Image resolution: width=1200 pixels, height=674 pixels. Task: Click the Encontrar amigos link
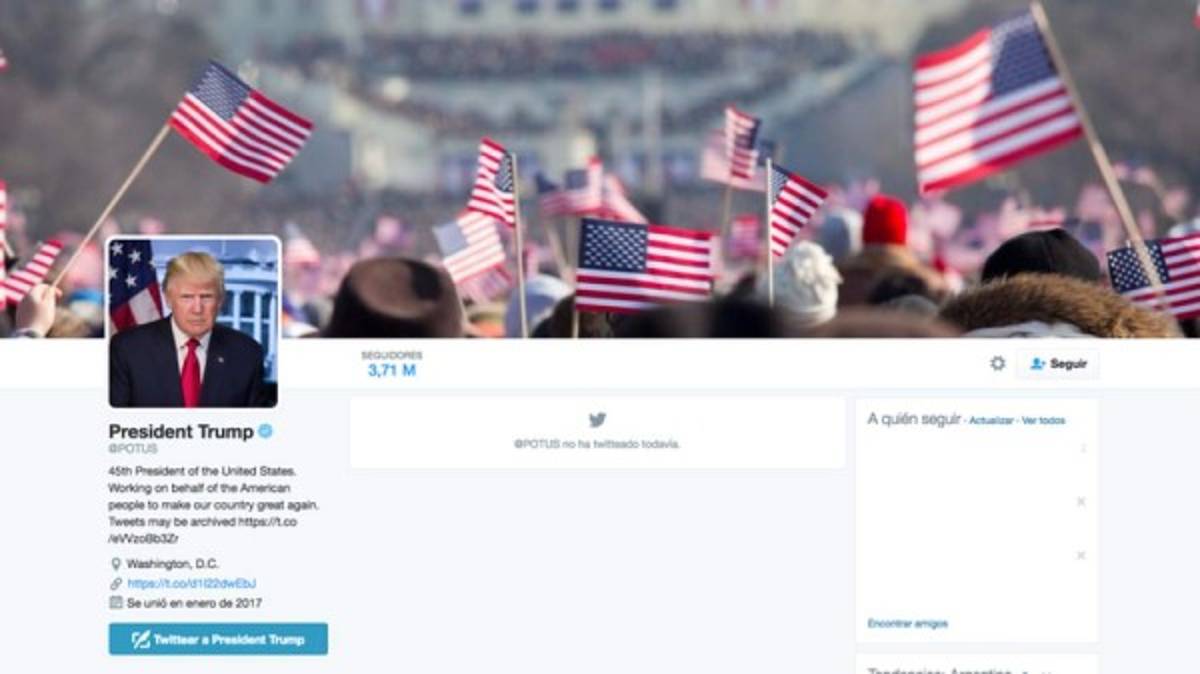(907, 624)
